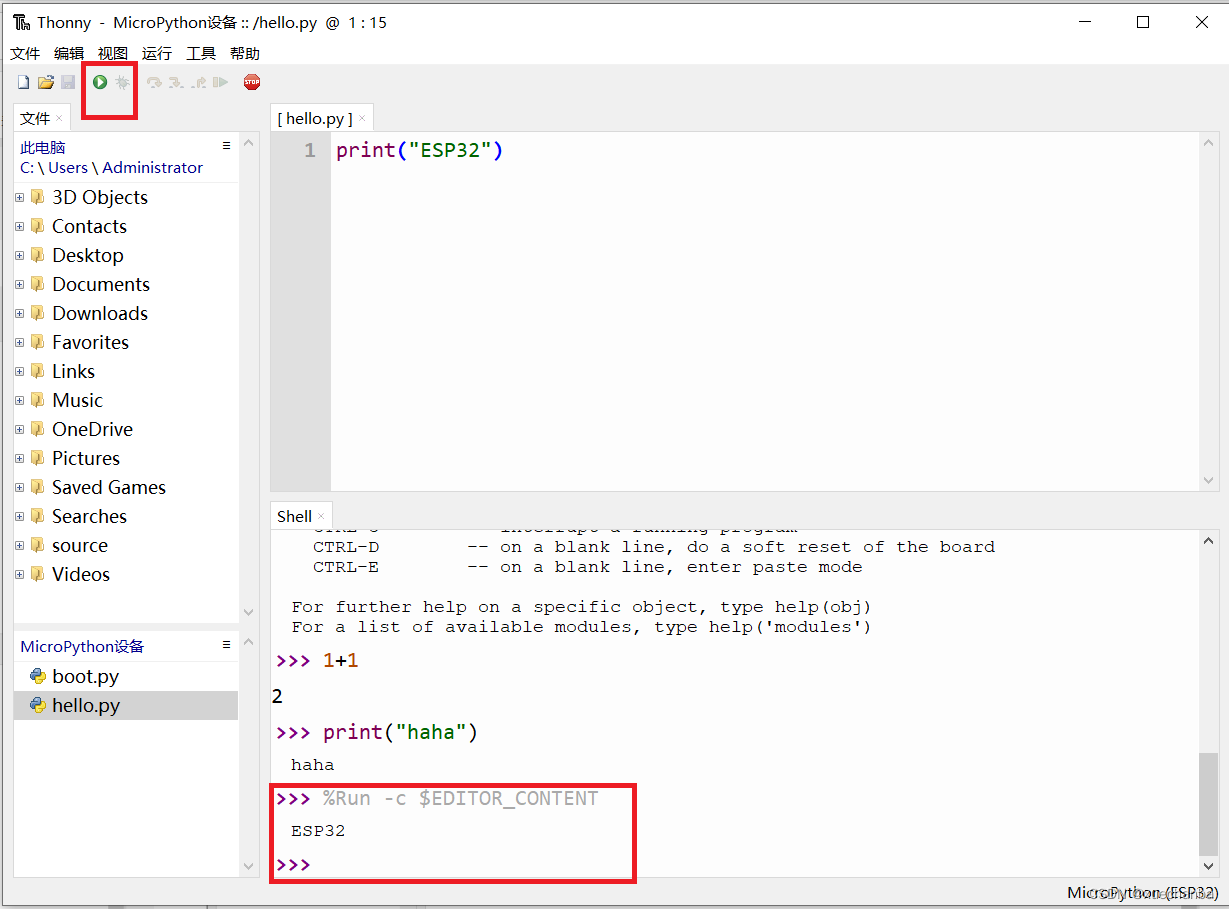
Task: Expand the OneDrive folder tree node
Action: coord(19,429)
